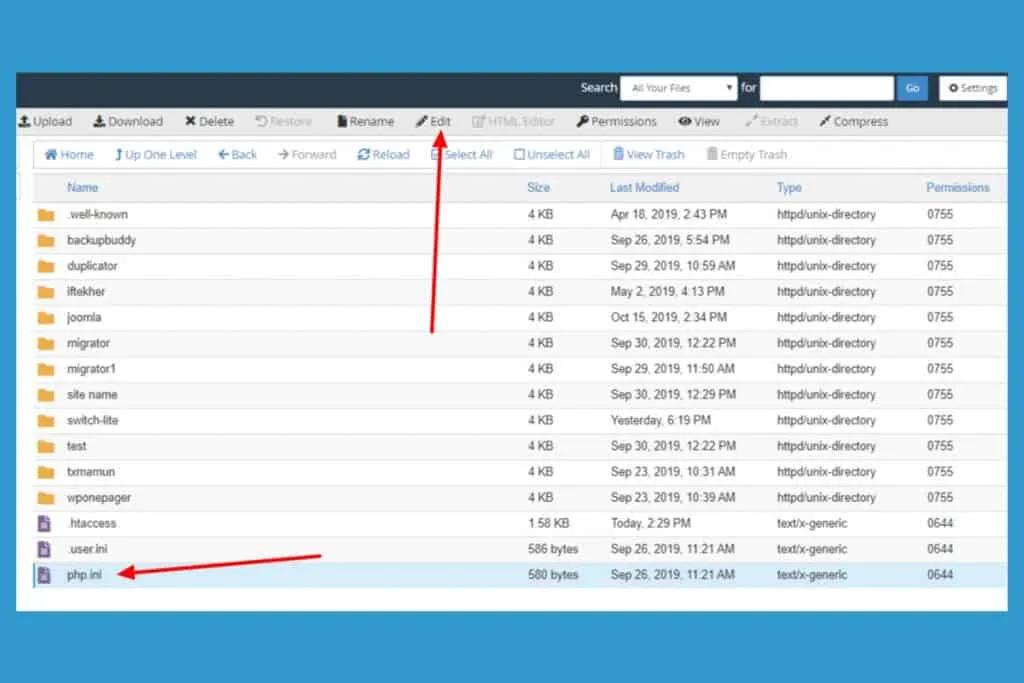This screenshot has height=683, width=1024.
Task: Click the search text input field
Action: click(x=827, y=88)
